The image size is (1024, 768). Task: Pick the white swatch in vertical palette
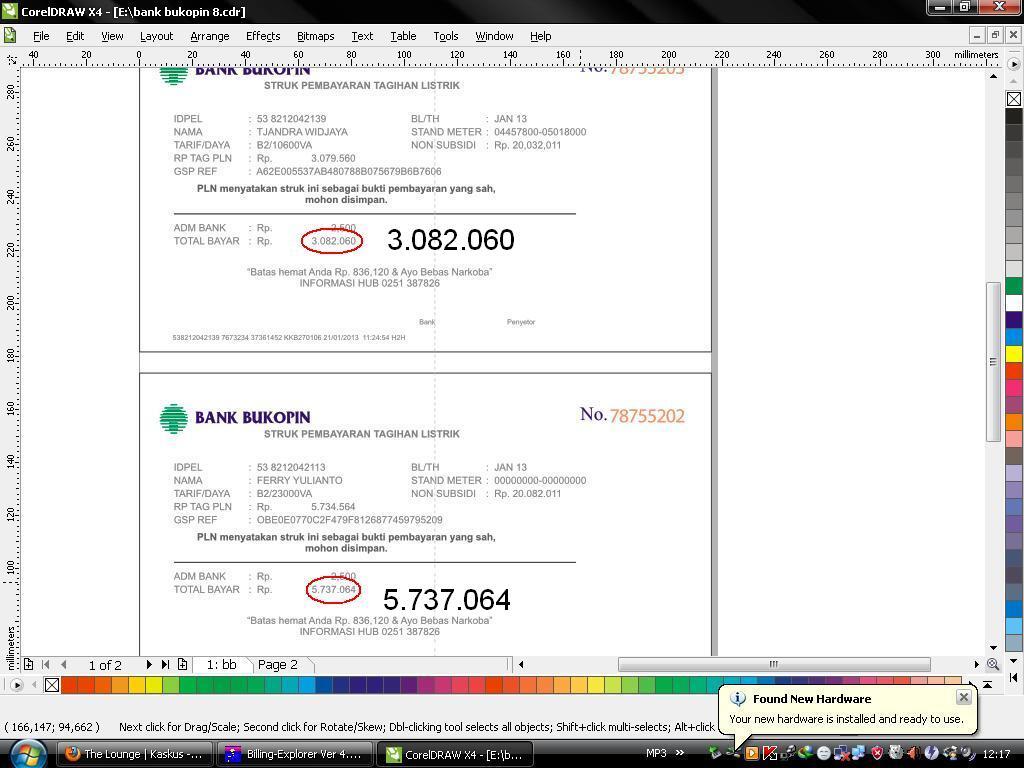1014,302
